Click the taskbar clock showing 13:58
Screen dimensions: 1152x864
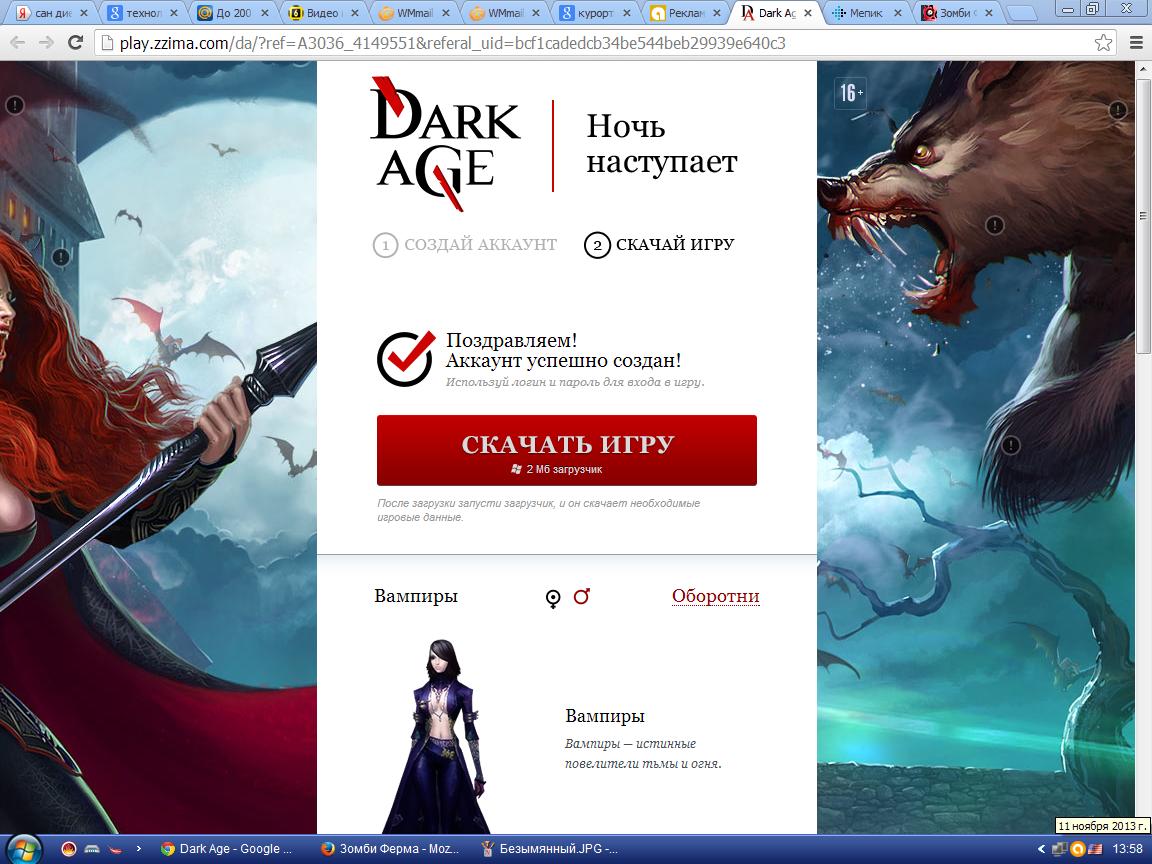point(1128,849)
